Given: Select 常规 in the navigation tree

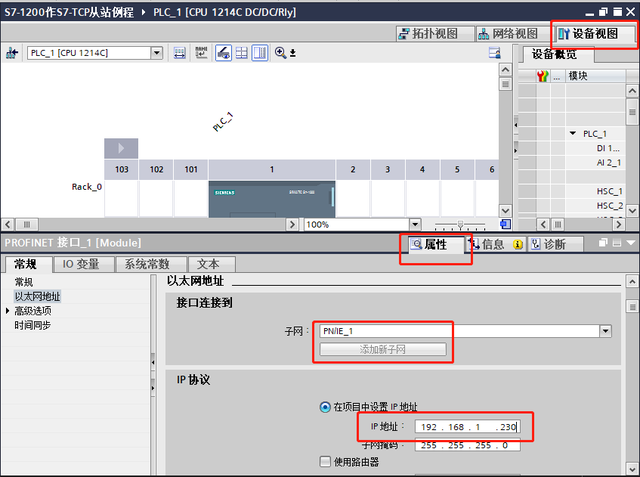Looking at the screenshot, I should [24, 282].
